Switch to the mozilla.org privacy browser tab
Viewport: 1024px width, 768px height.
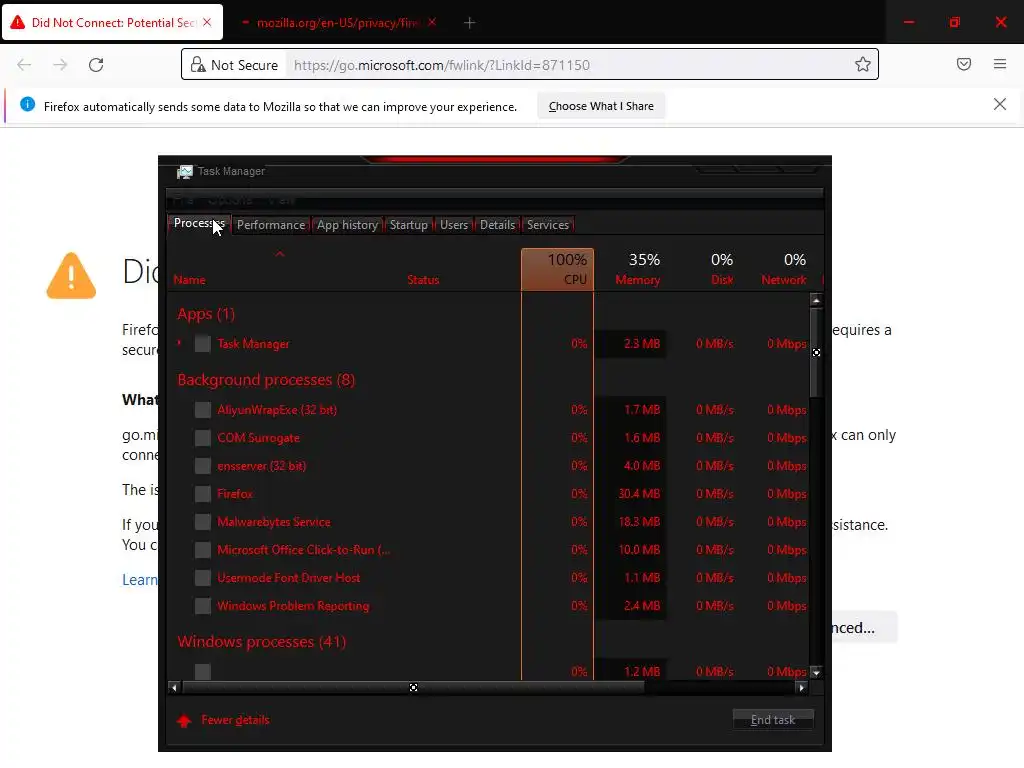(336, 23)
